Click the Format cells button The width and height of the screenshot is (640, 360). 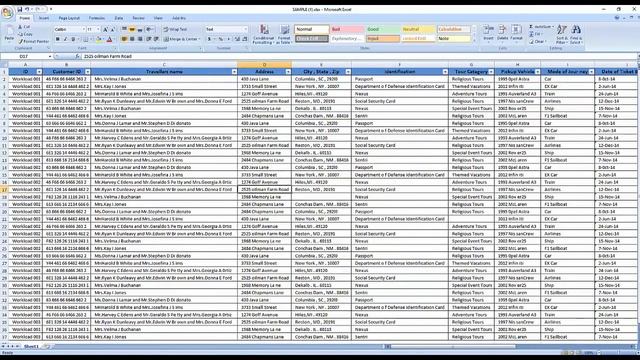tap(516, 33)
